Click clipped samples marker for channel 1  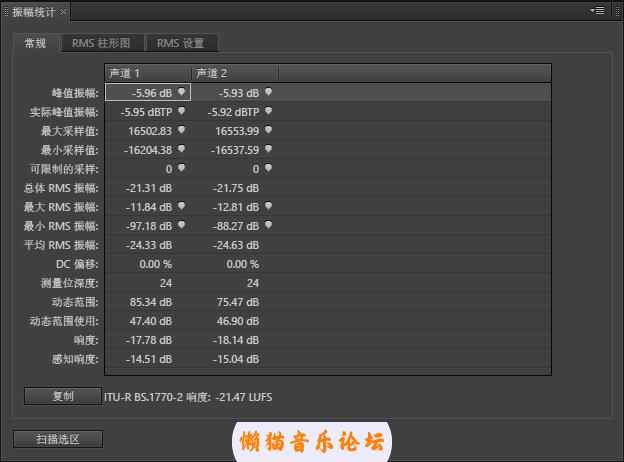click(181, 168)
